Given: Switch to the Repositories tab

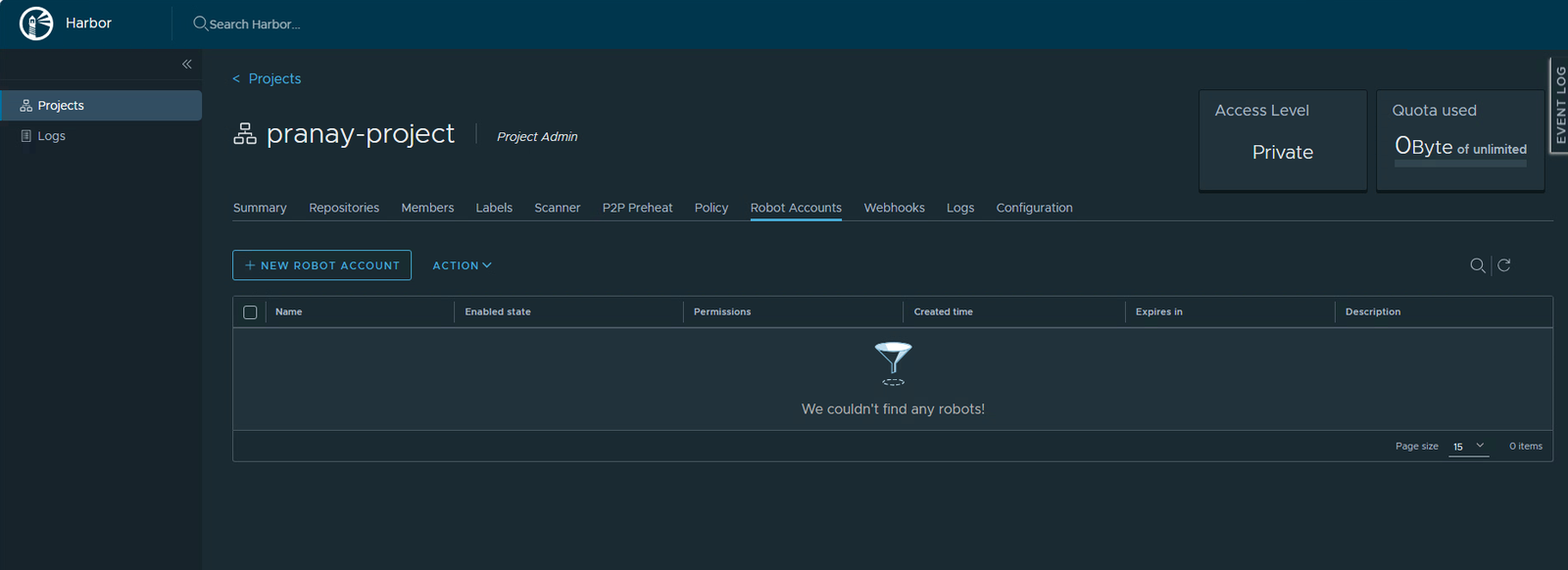Looking at the screenshot, I should tap(344, 208).
